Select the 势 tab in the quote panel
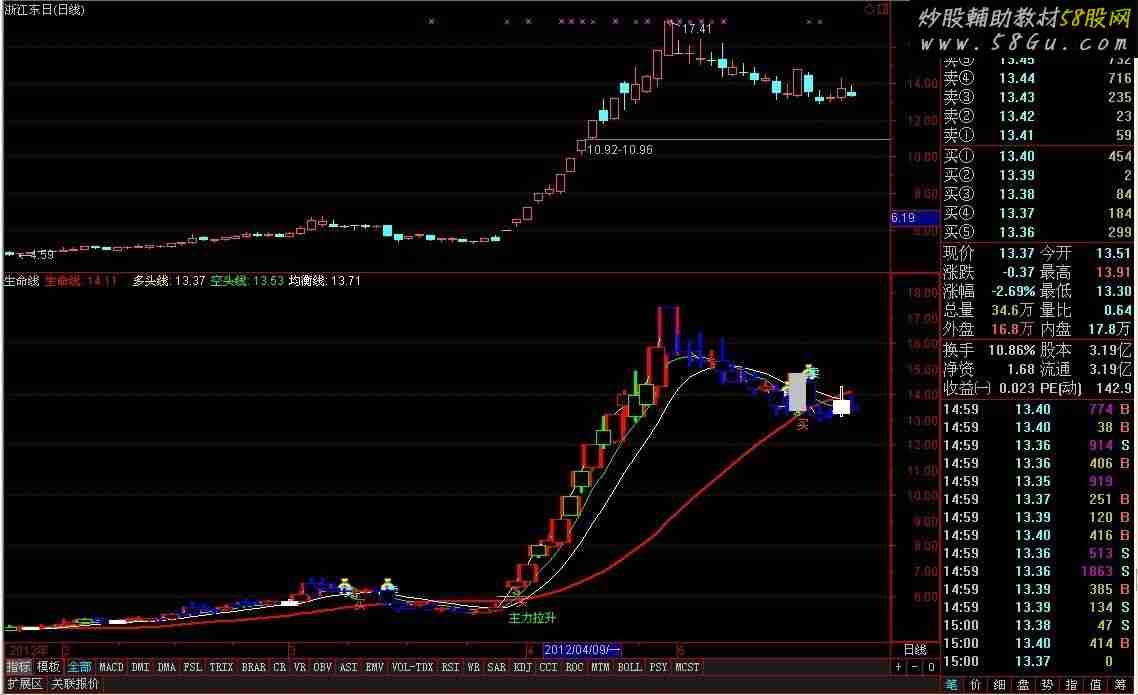The width and height of the screenshot is (1138, 695). tap(1047, 684)
